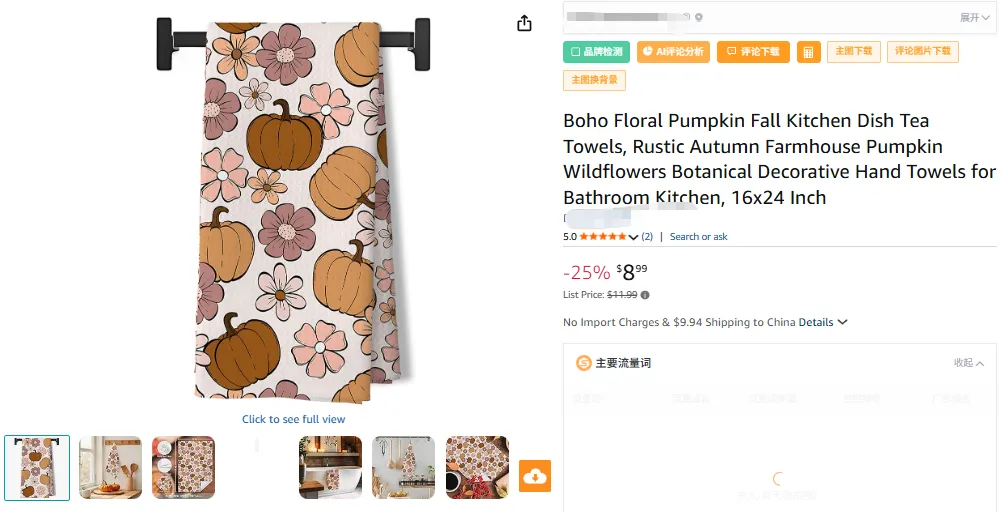Expand shipping Details dropdown
Image resolution: width=1005 pixels, height=512 pixels.
(823, 322)
